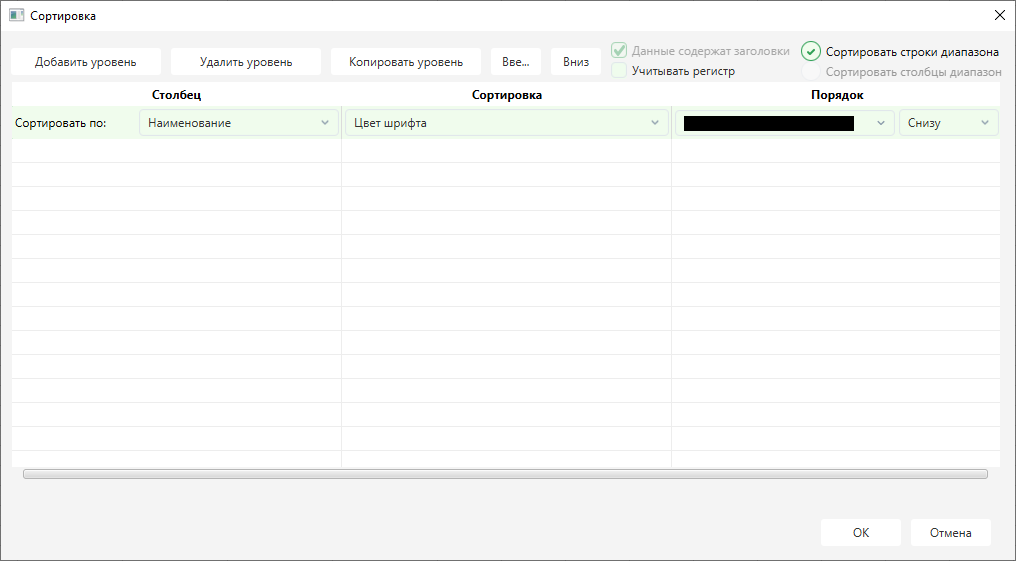Image resolution: width=1016 pixels, height=561 pixels.
Task: Click the Копировать уровень button
Action: tap(406, 62)
